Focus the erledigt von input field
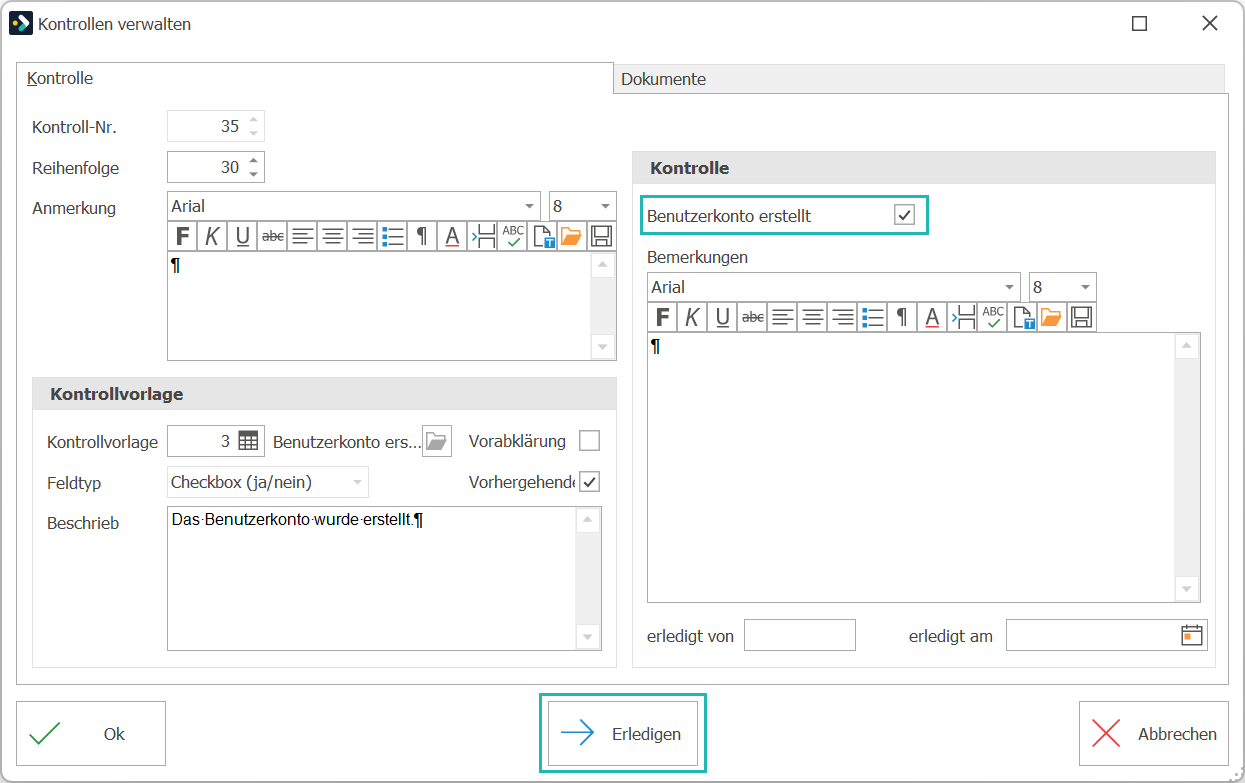Screen dimensions: 1245x783 pos(800,635)
